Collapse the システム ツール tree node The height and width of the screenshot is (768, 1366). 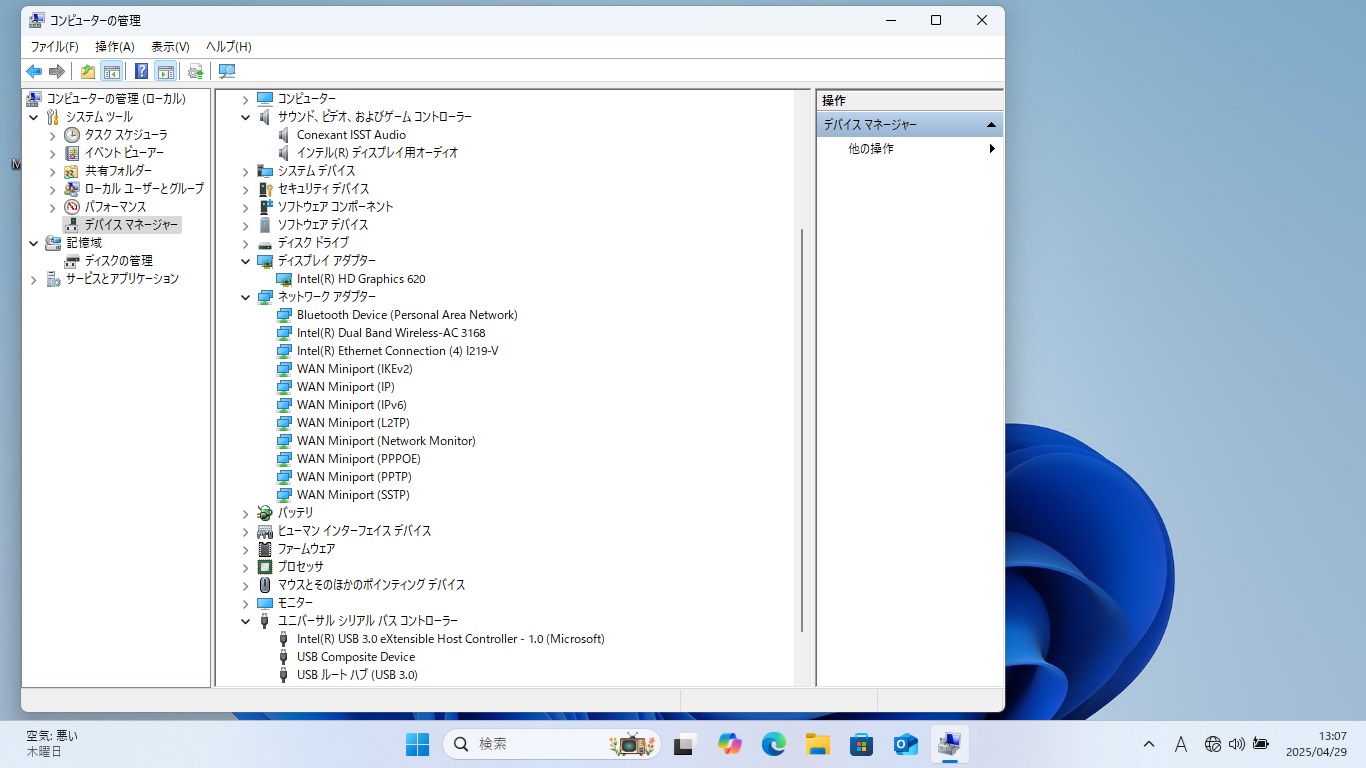[35, 117]
